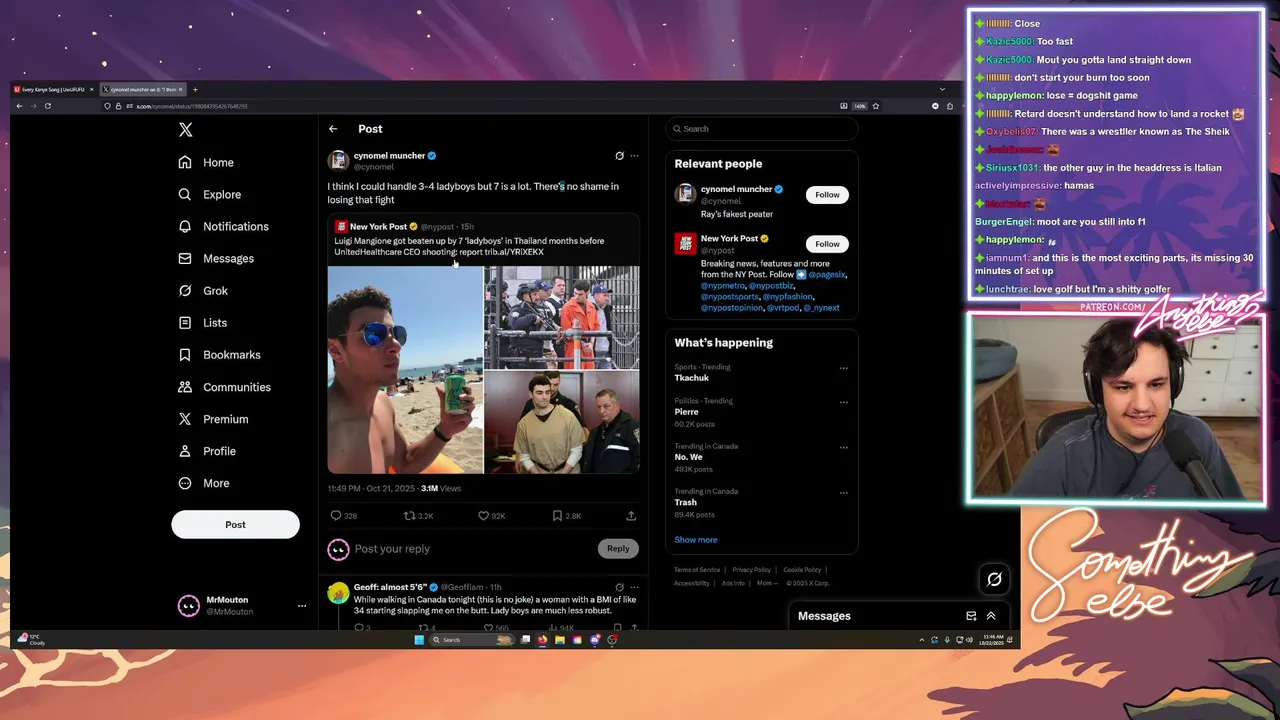Open the floating Grok button
The width and height of the screenshot is (1280, 720).
coord(994,579)
